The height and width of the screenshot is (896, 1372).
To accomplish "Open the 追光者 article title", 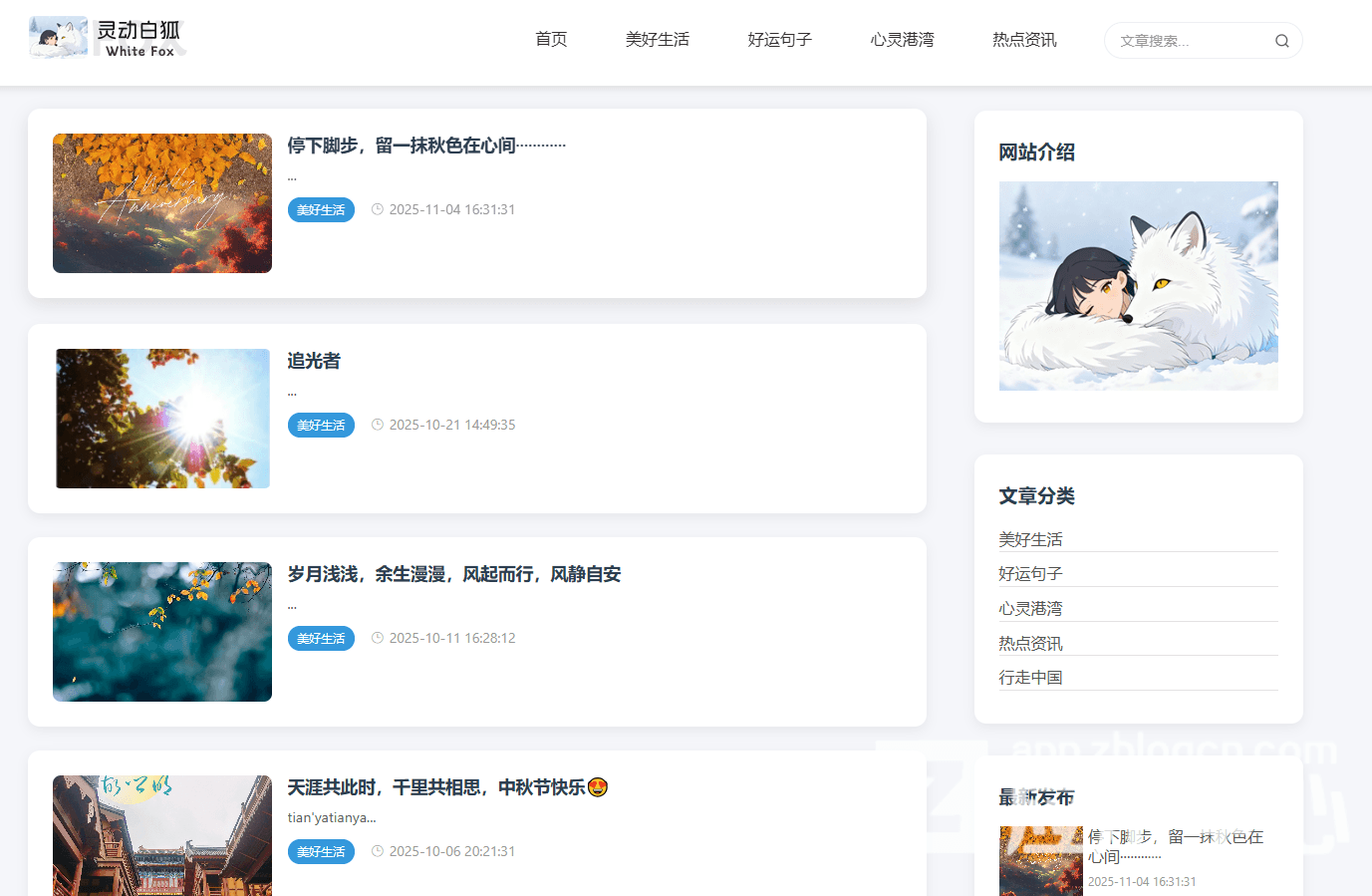I will pos(313,361).
